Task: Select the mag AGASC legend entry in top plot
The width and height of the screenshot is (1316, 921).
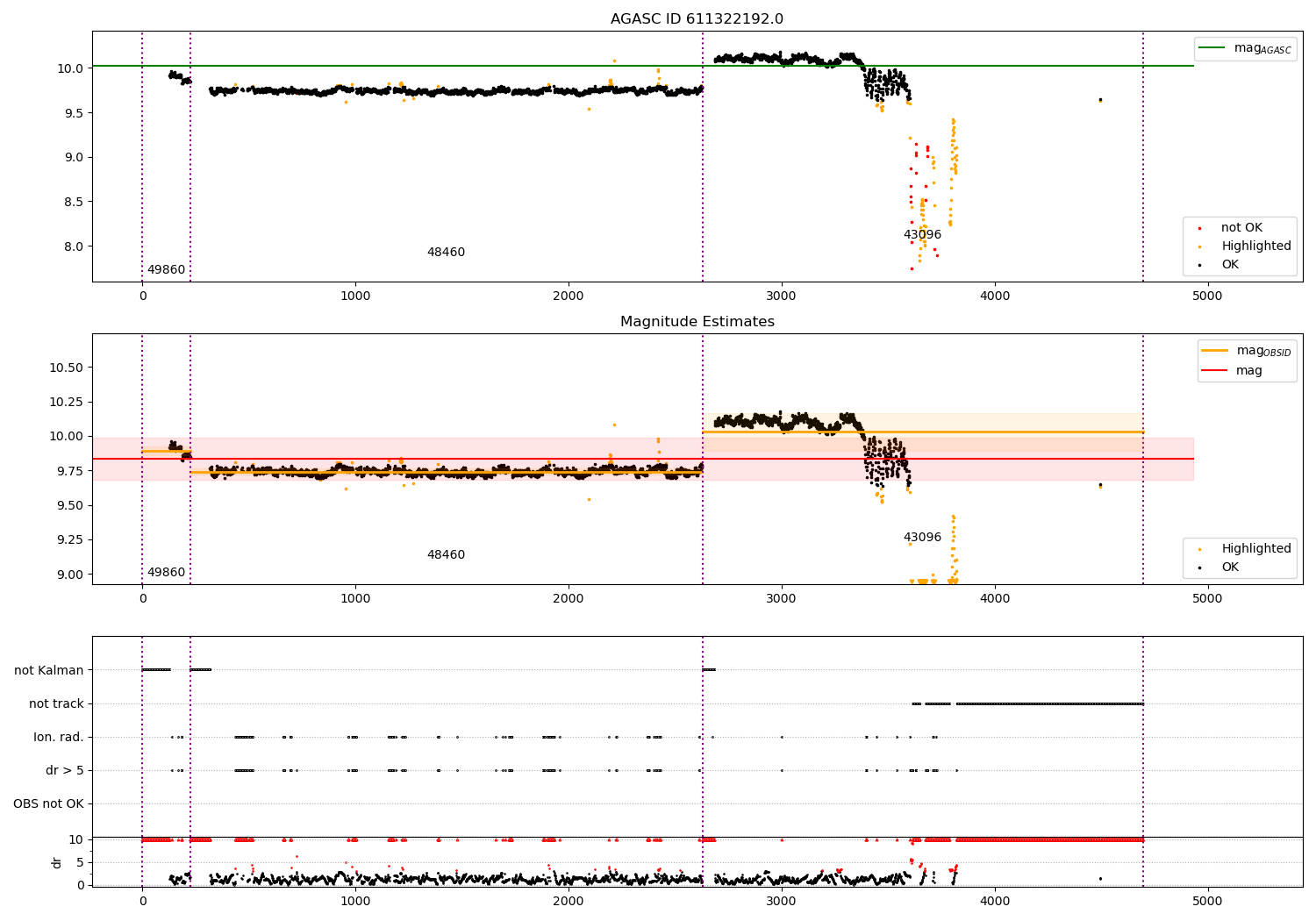Action: [1246, 48]
